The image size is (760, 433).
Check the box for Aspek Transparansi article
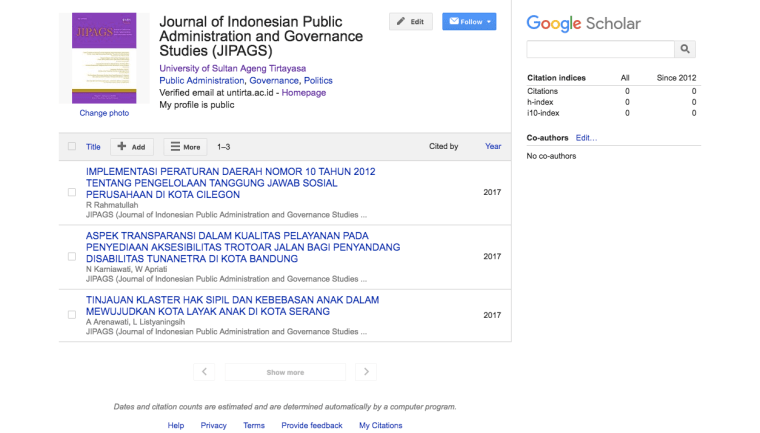(x=72, y=256)
